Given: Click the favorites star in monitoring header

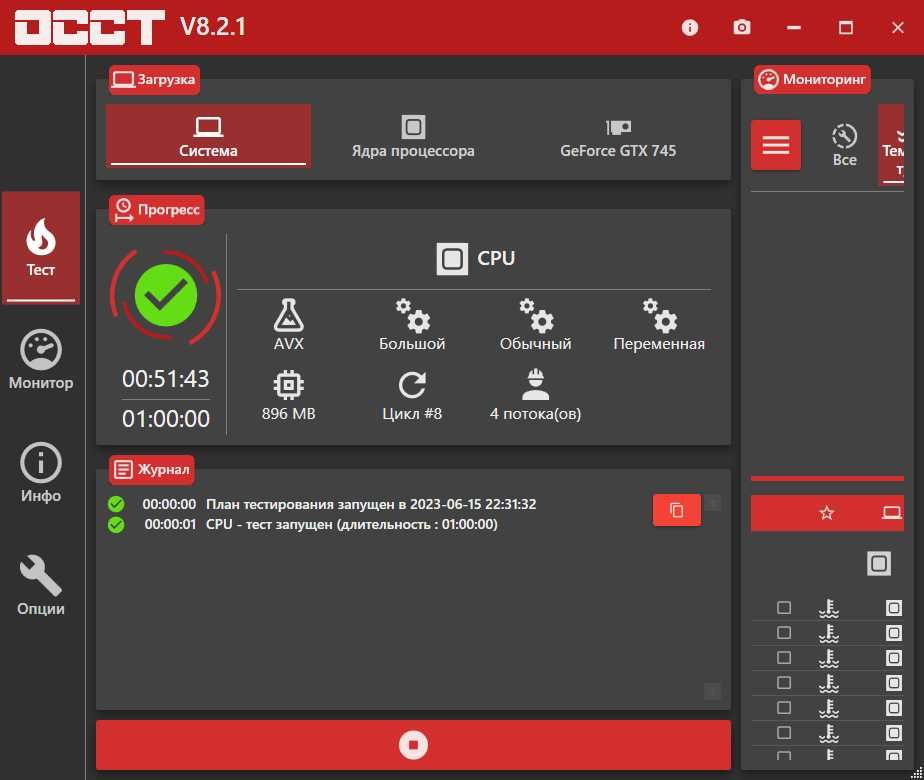Looking at the screenshot, I should [826, 513].
